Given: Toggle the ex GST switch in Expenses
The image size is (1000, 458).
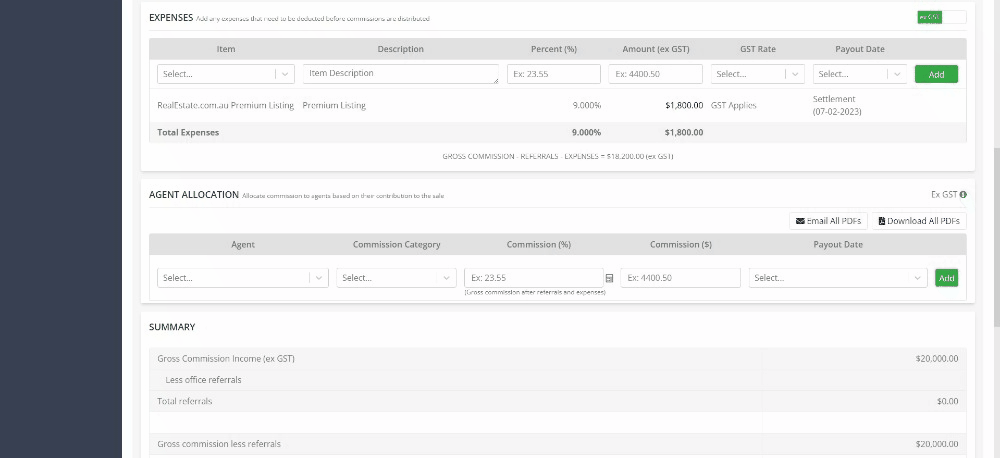Looking at the screenshot, I should click(x=941, y=17).
